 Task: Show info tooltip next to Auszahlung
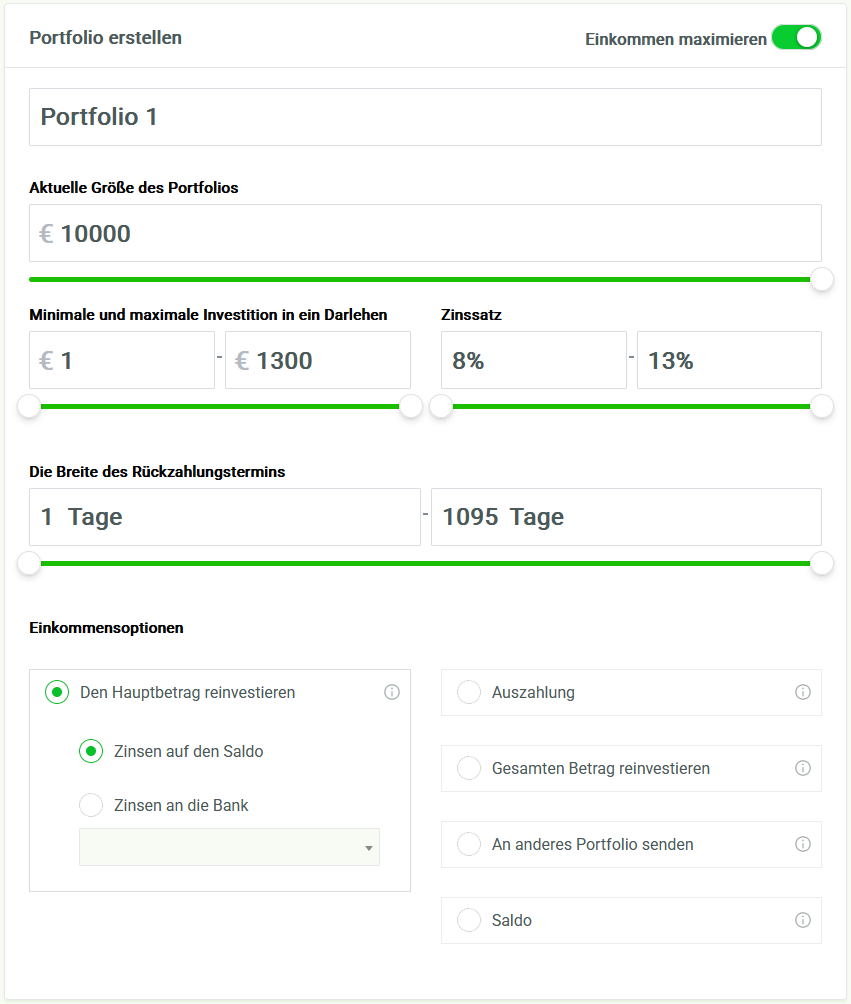[x=803, y=692]
